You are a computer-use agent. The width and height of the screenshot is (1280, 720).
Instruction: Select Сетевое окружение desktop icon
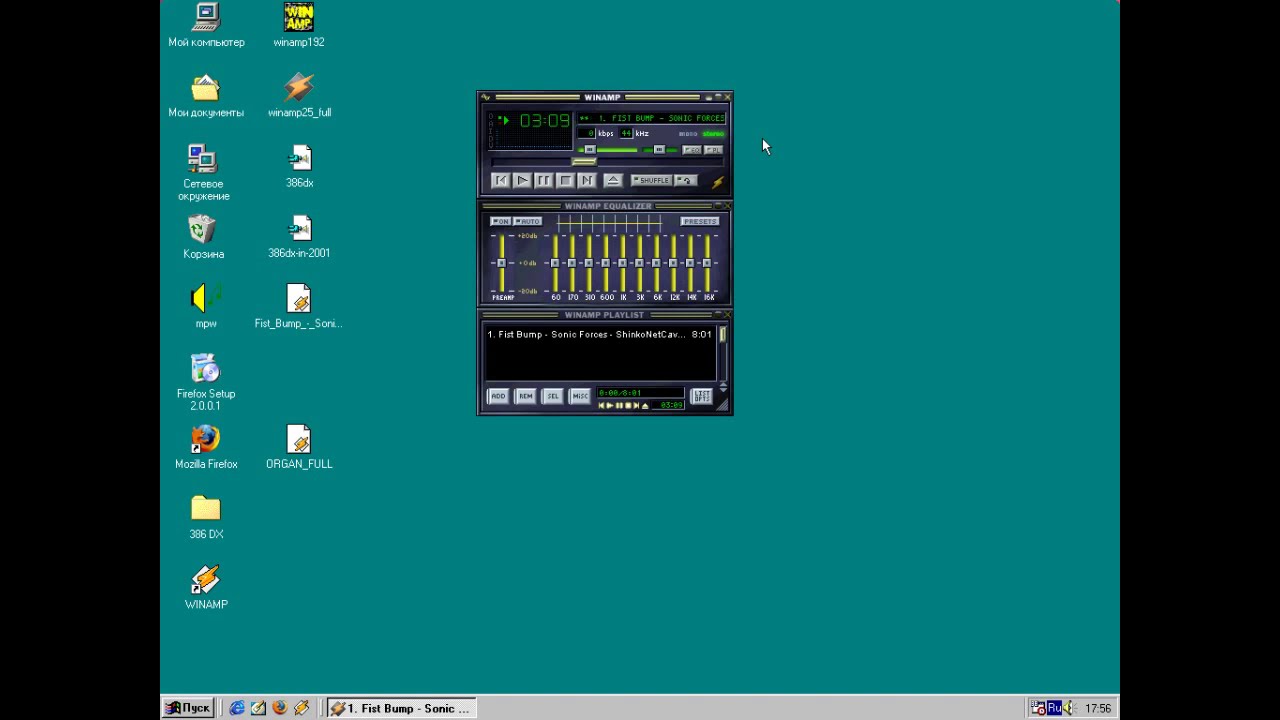[x=204, y=172]
